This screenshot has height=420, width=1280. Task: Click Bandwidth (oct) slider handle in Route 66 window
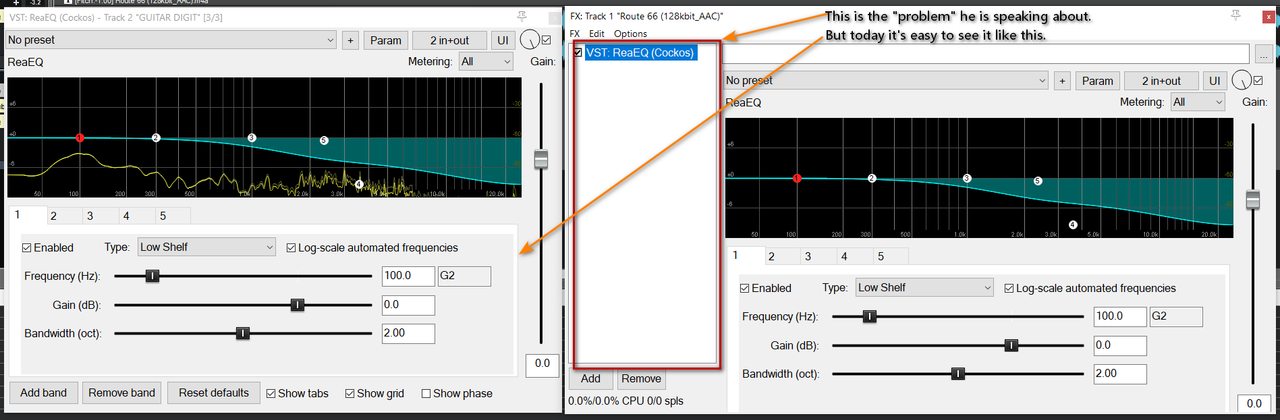click(x=958, y=373)
